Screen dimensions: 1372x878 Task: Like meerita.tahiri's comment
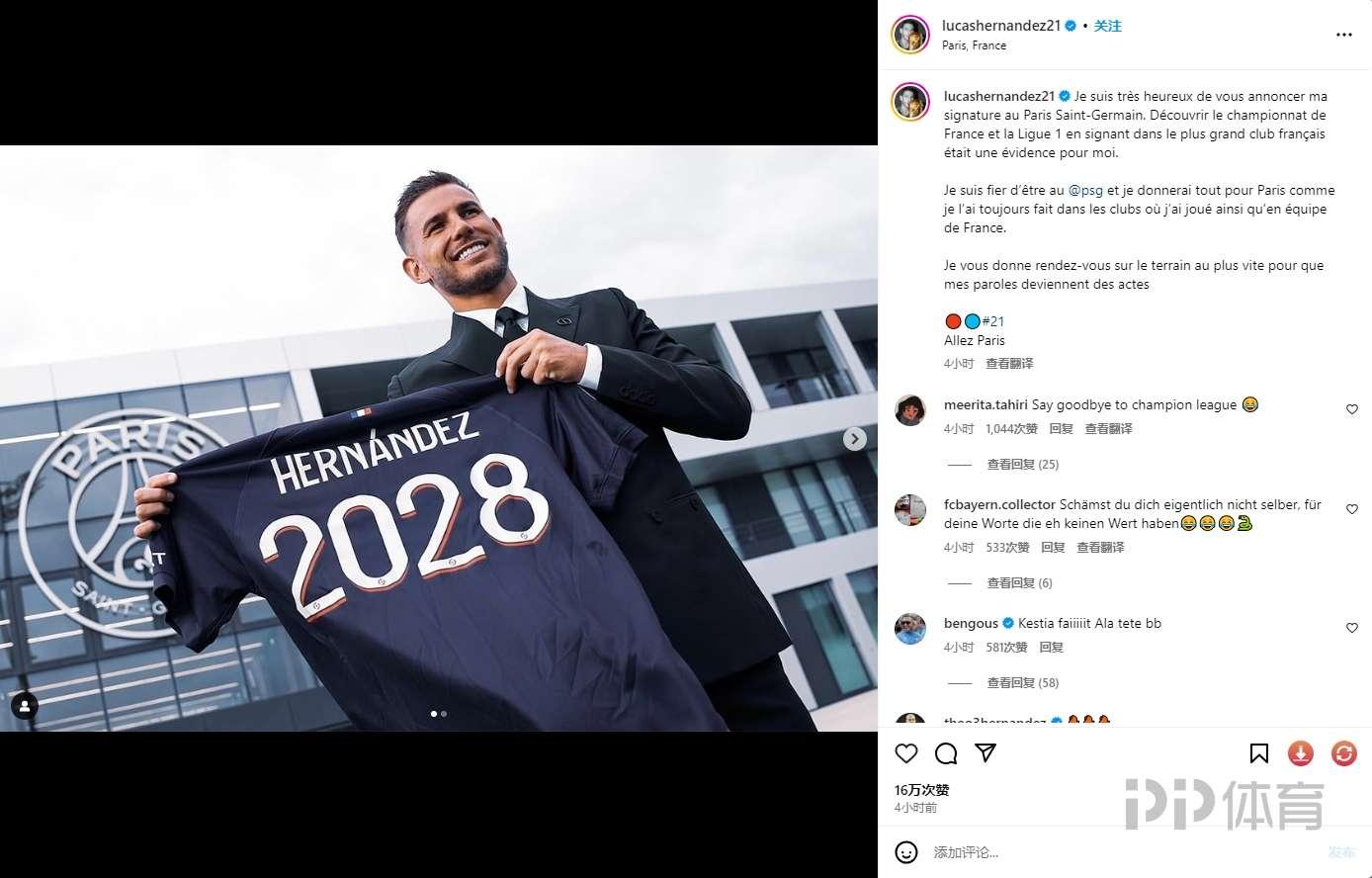point(1352,409)
